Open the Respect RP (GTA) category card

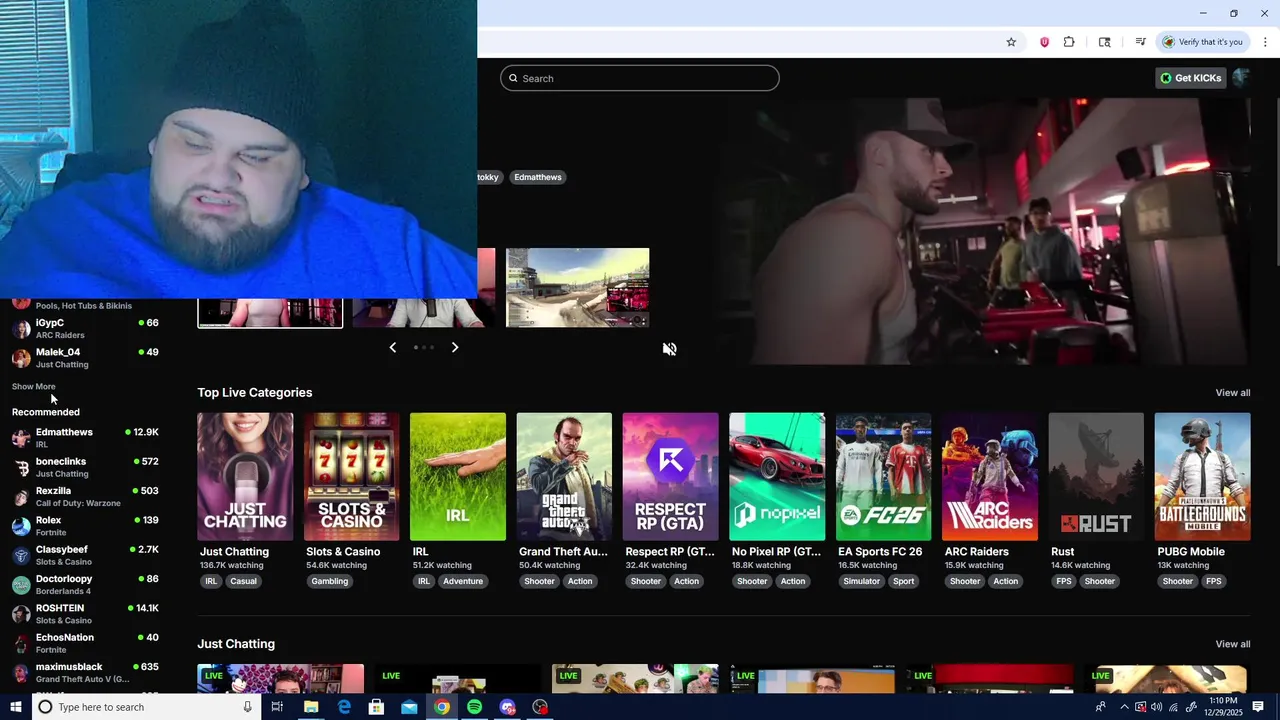pos(670,477)
